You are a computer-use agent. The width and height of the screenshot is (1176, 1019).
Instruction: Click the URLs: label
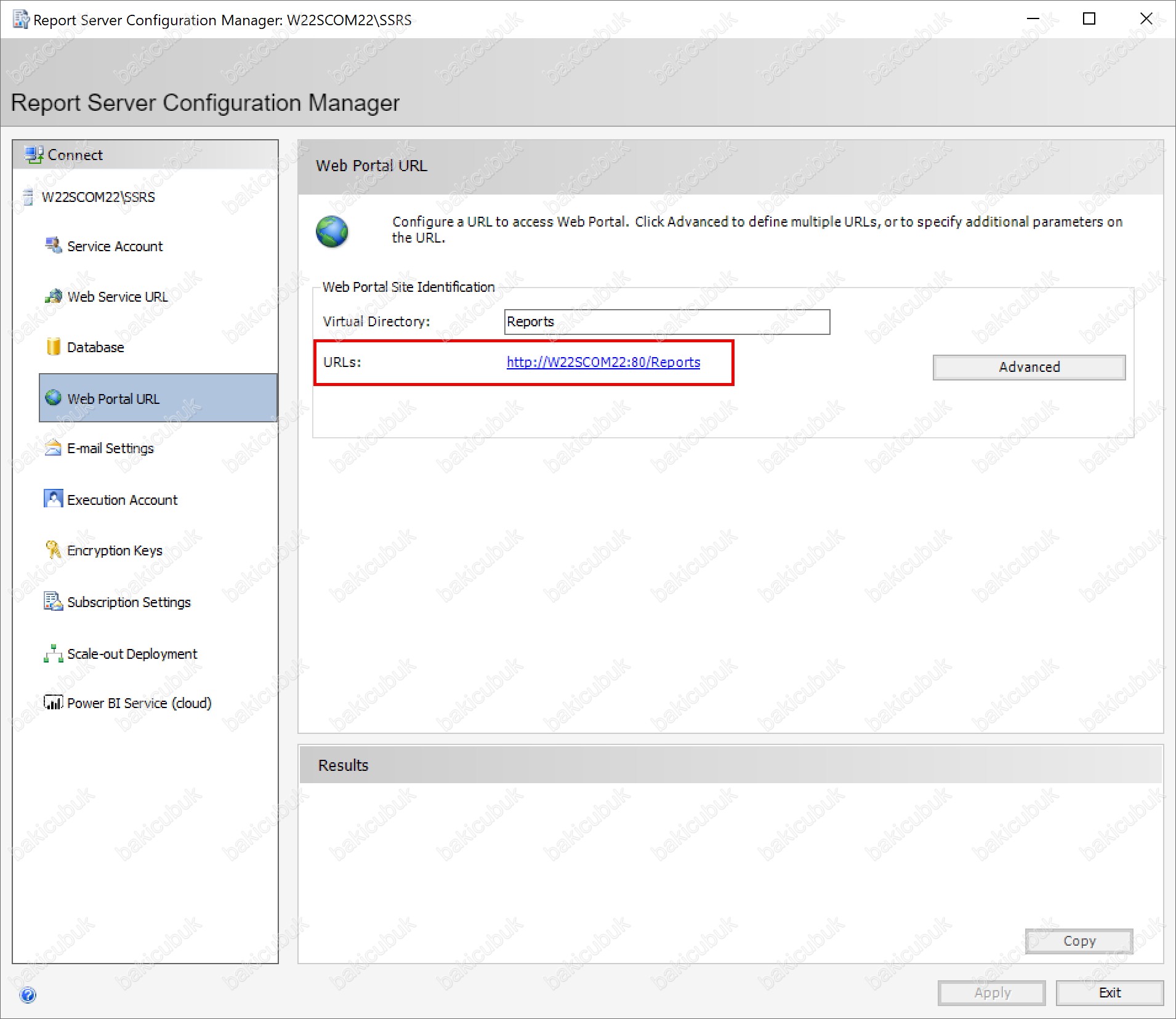[342, 362]
